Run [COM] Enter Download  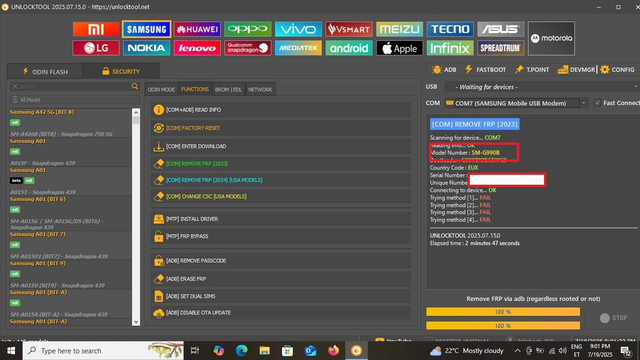[x=281, y=146]
